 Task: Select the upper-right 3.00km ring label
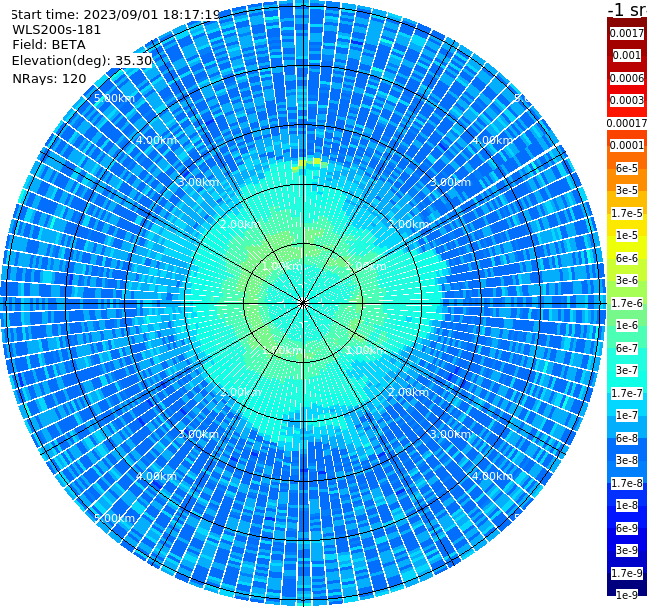tap(451, 182)
